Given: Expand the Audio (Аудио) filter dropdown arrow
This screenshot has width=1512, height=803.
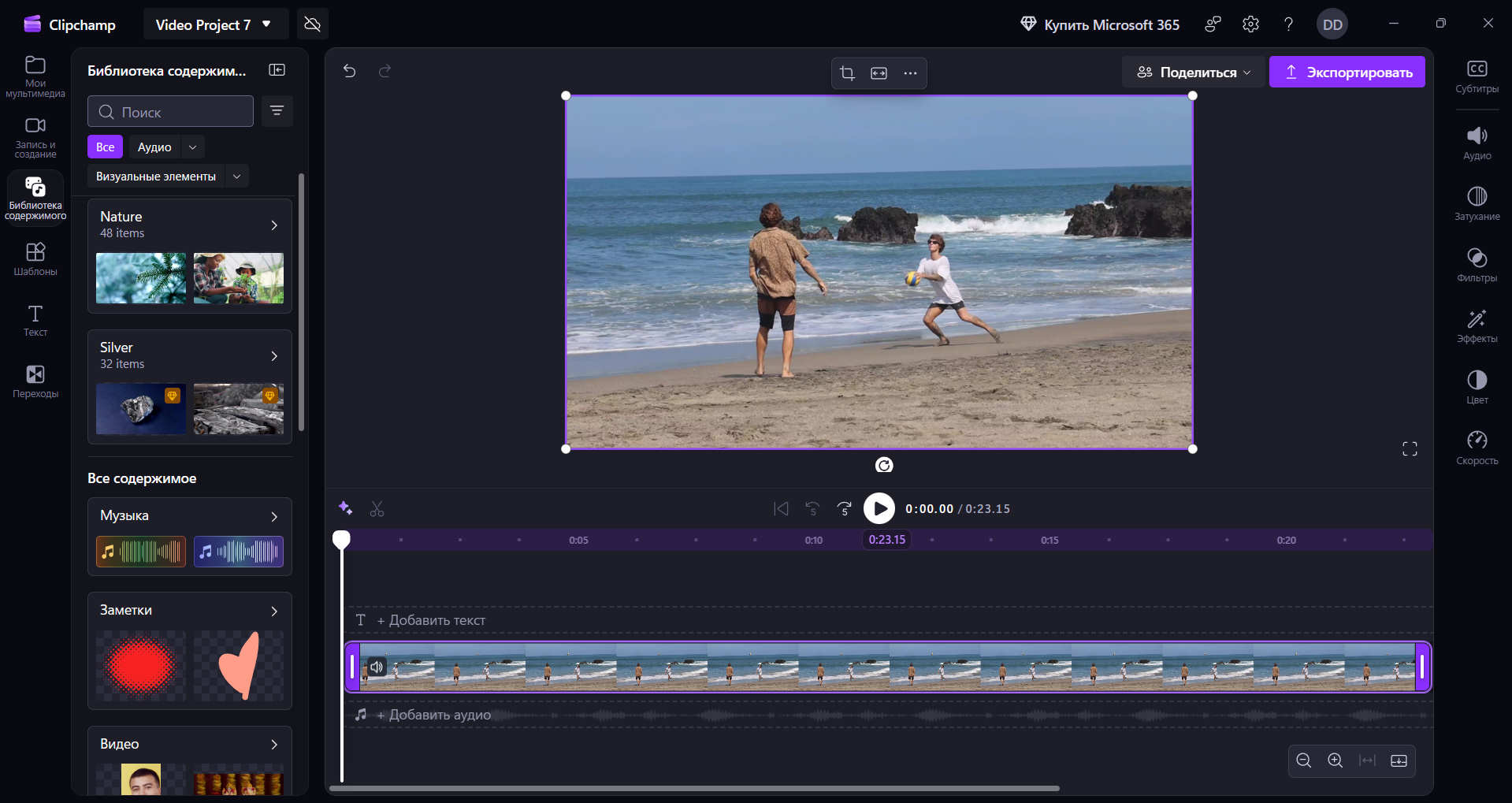Looking at the screenshot, I should click(192, 147).
